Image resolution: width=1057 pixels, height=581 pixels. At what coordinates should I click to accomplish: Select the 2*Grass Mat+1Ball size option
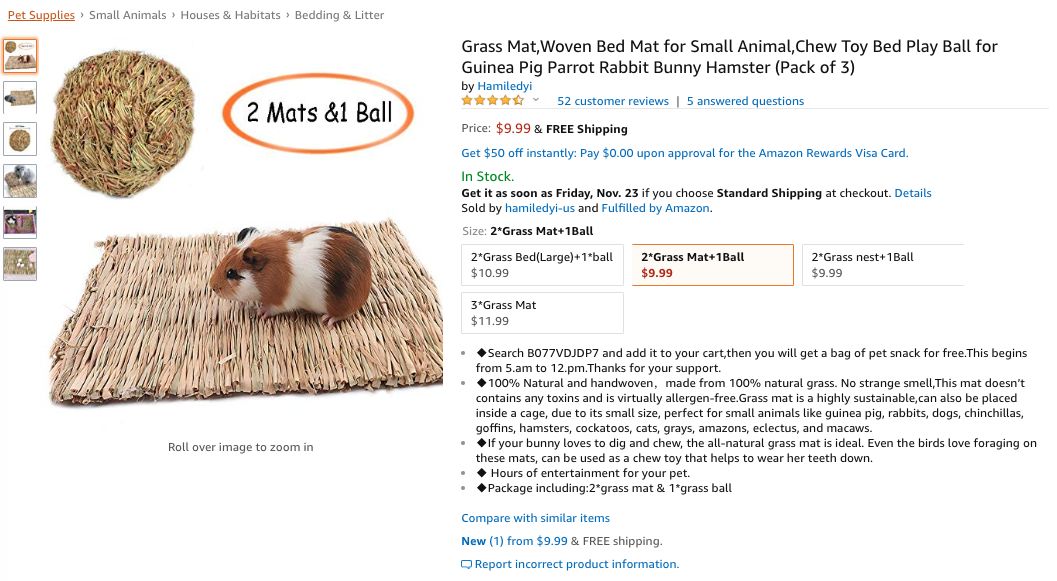(x=713, y=265)
